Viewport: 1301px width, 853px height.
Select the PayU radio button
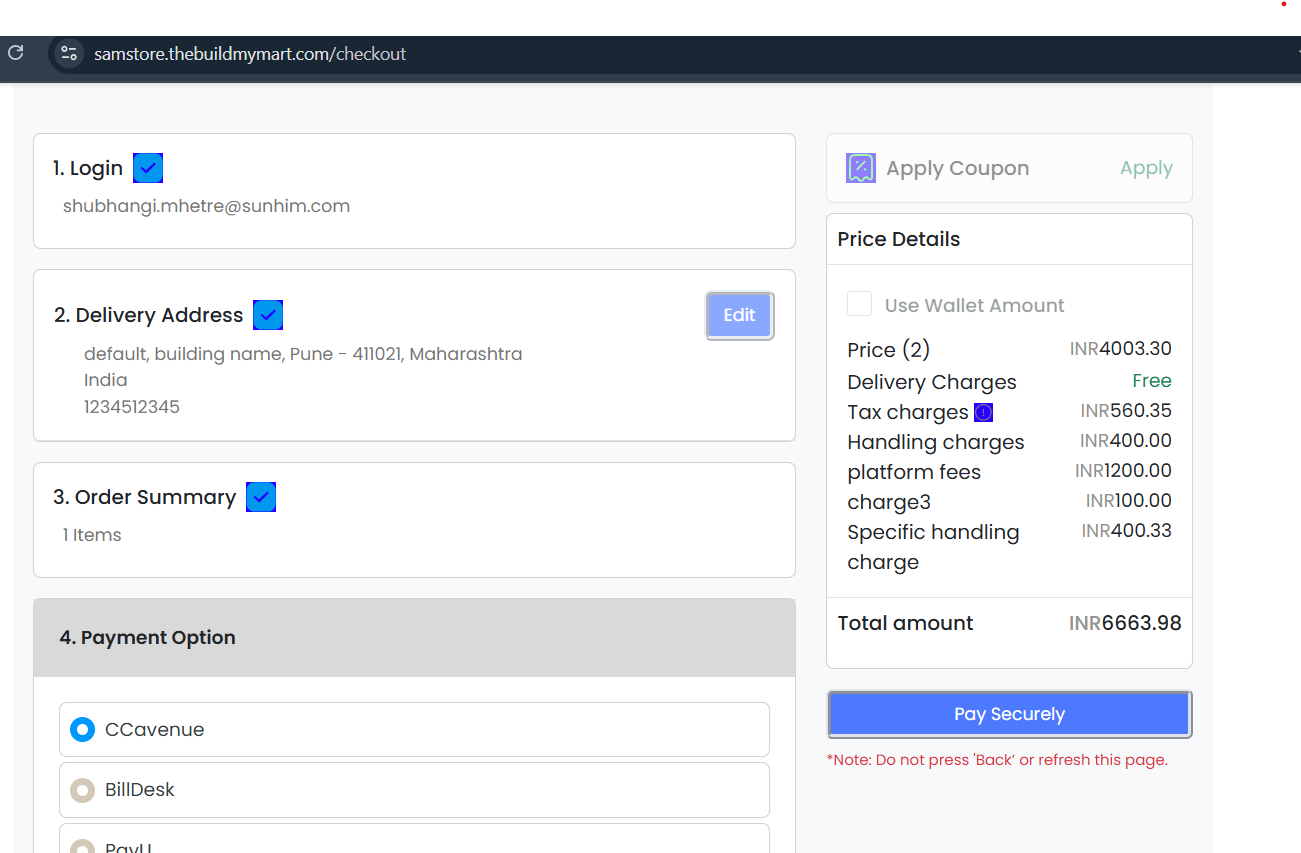82,848
